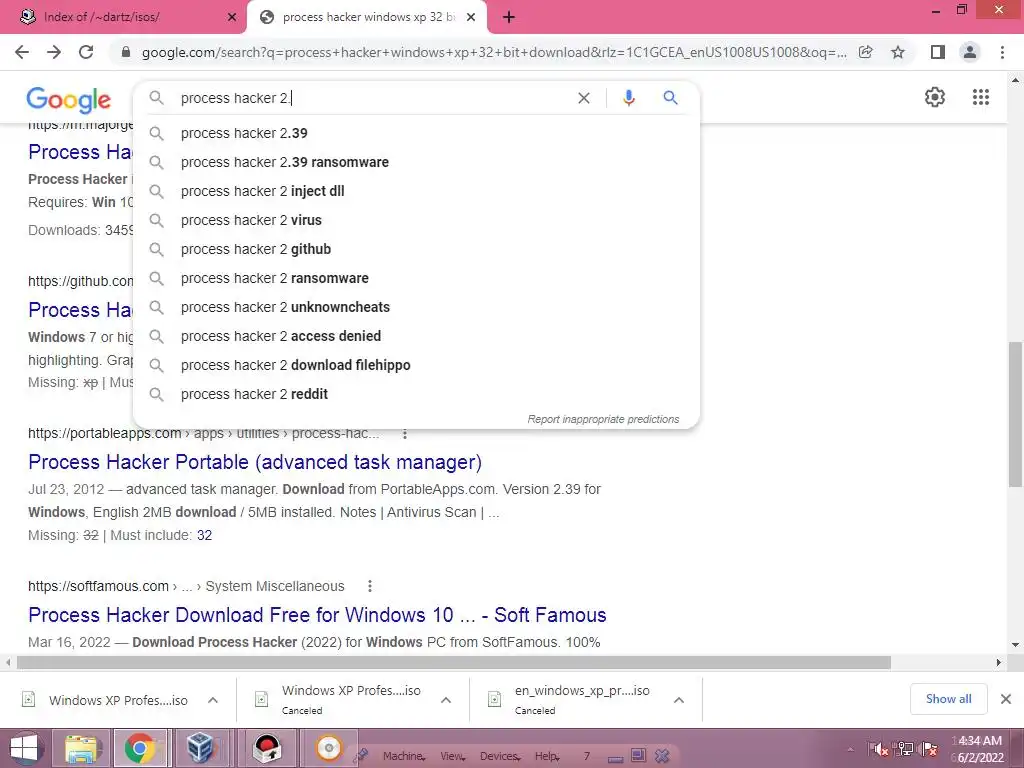Click the address bar URL
The image size is (1024, 768).
pyautogui.click(x=494, y=52)
